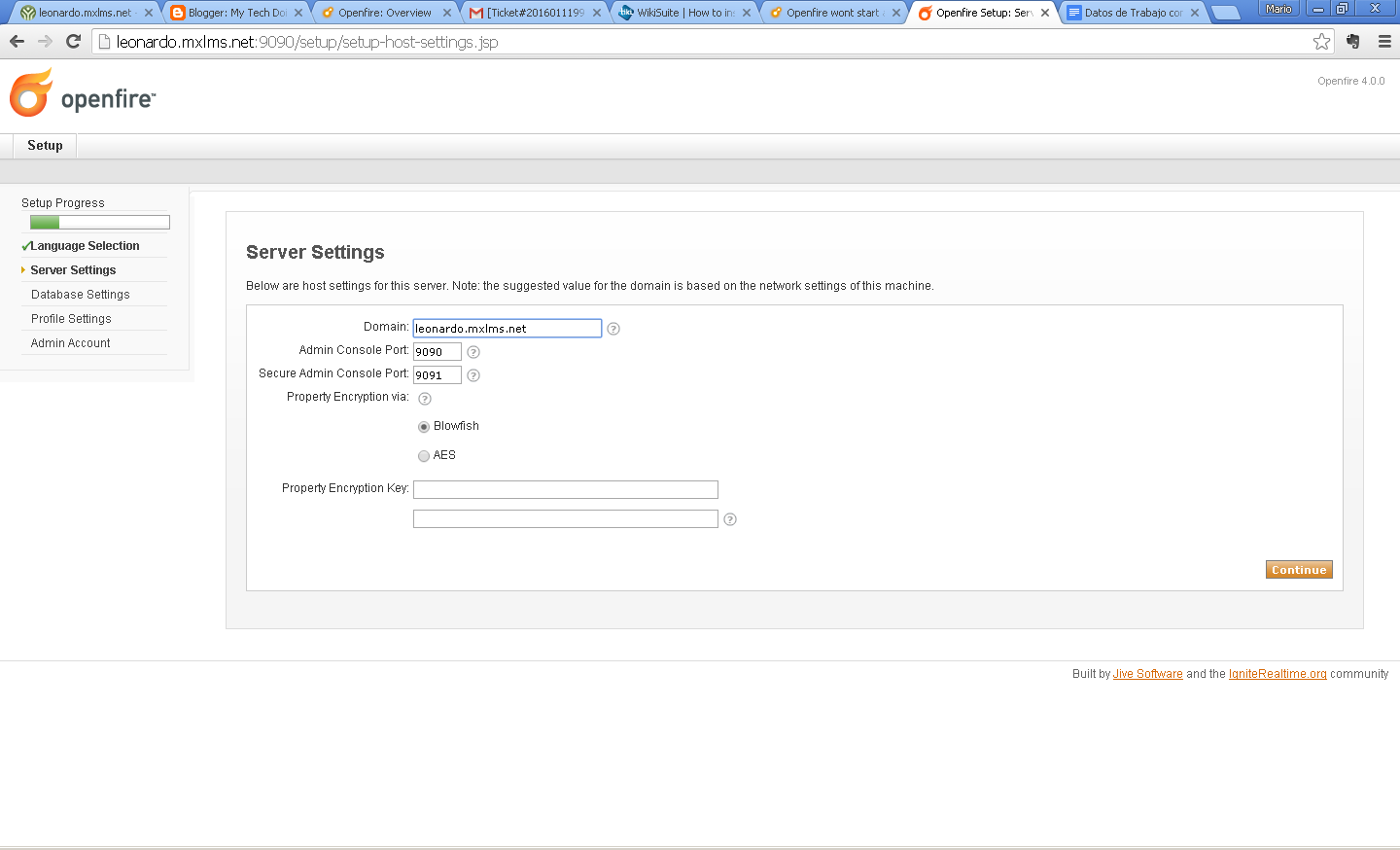The height and width of the screenshot is (850, 1400).
Task: Click the Setup Progress bar
Action: pos(100,222)
